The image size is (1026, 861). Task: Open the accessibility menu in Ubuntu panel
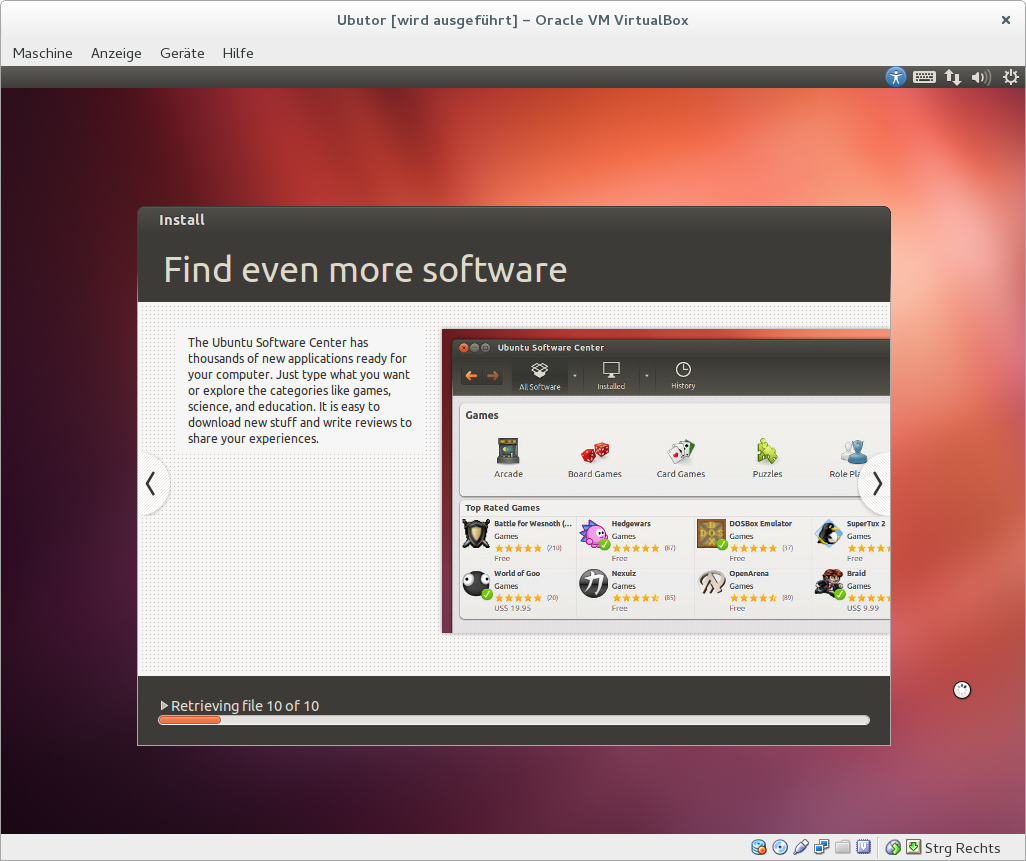pos(895,77)
